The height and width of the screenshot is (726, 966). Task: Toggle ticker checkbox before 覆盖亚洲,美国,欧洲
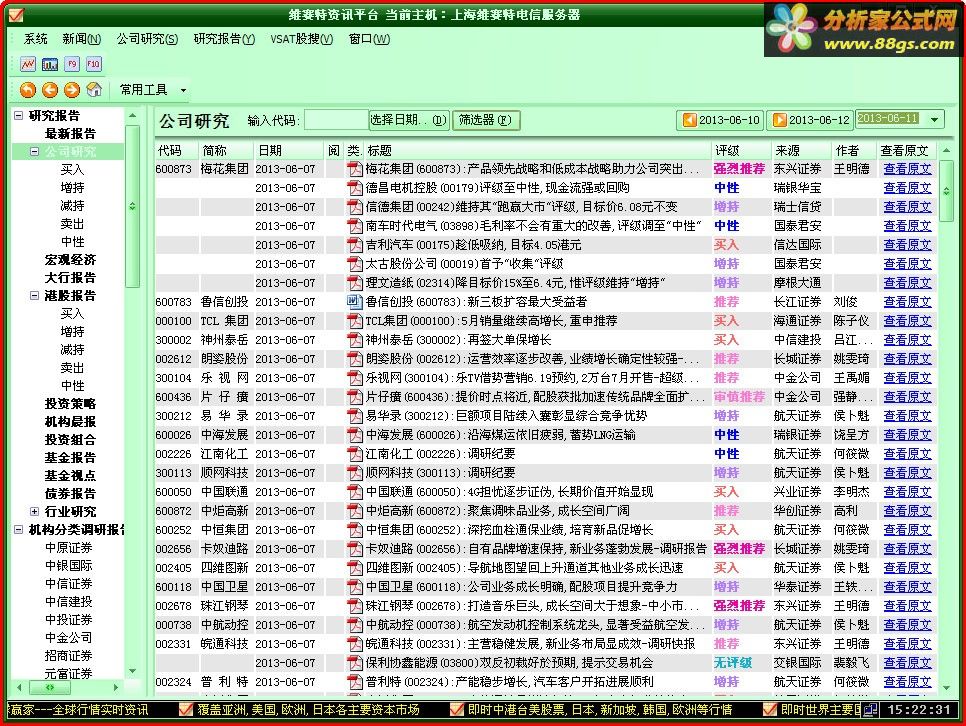tap(186, 710)
